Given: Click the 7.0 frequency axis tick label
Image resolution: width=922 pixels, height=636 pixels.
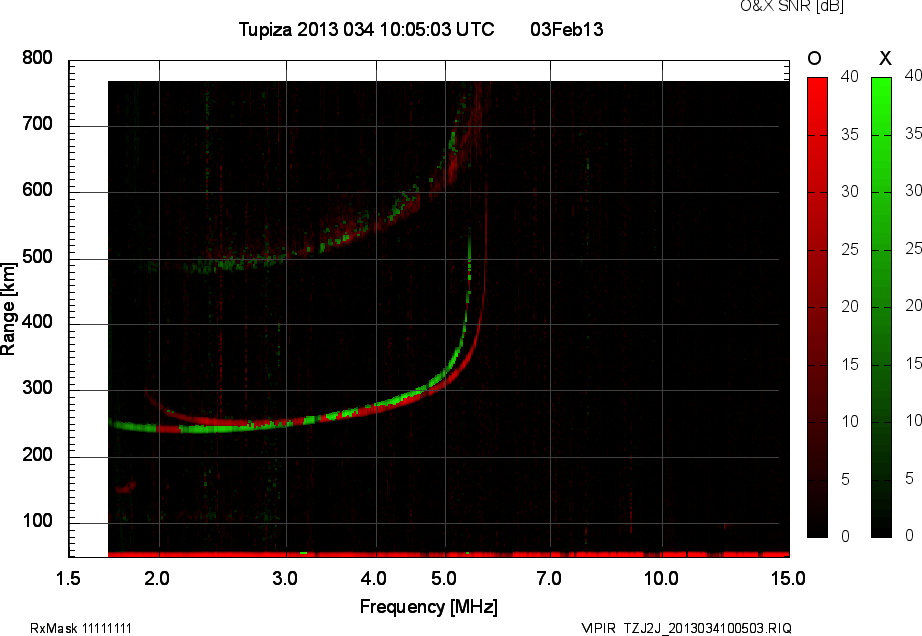Looking at the screenshot, I should 549,578.
